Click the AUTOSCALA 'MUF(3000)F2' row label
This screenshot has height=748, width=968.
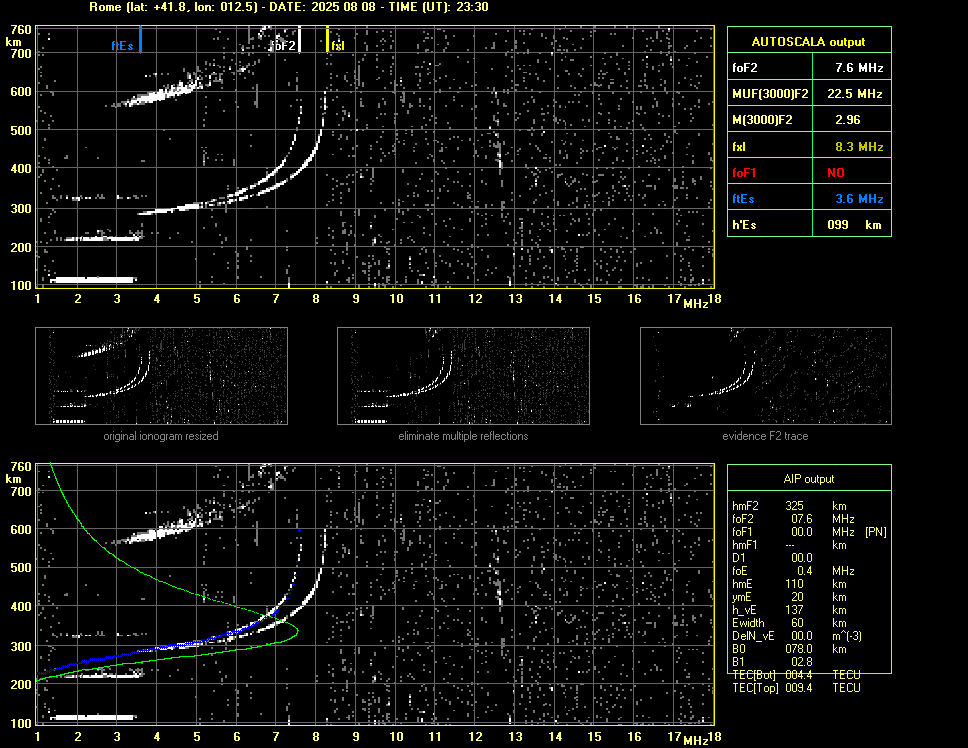click(770, 94)
